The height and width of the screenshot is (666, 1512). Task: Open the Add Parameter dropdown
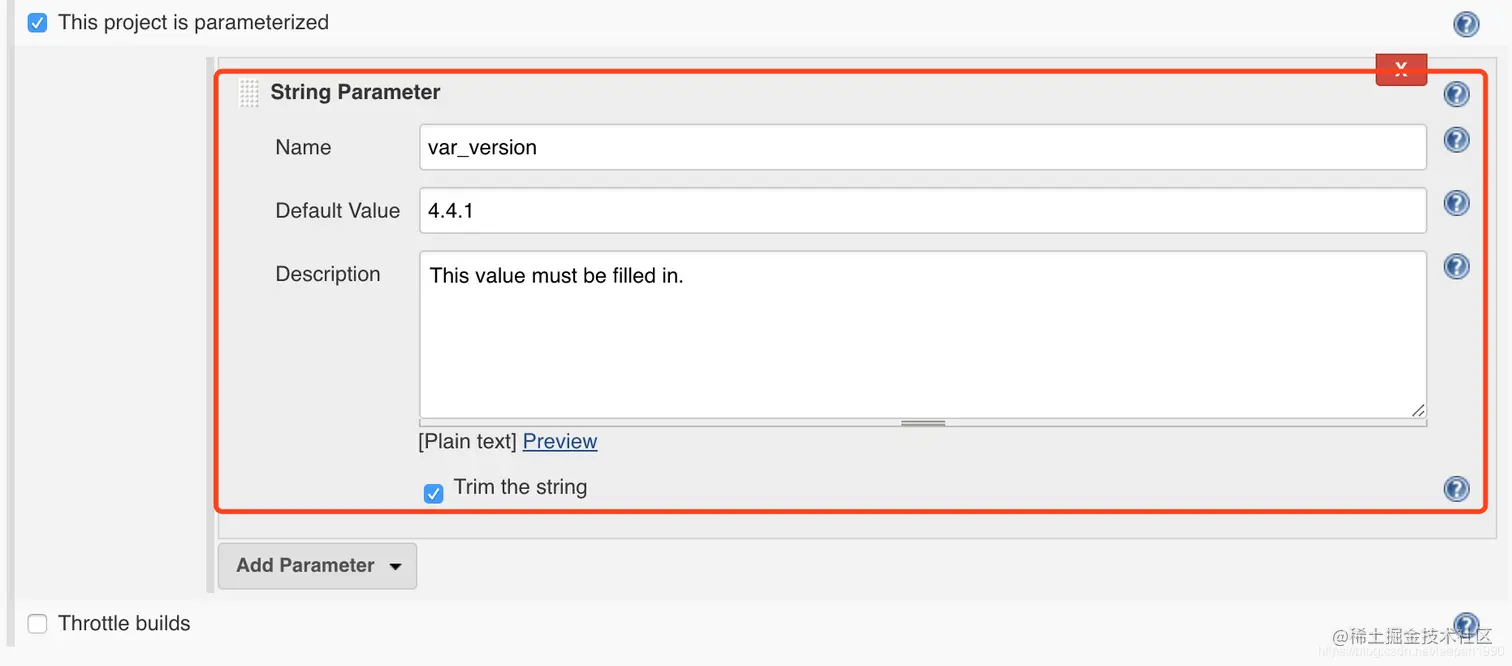tap(317, 565)
